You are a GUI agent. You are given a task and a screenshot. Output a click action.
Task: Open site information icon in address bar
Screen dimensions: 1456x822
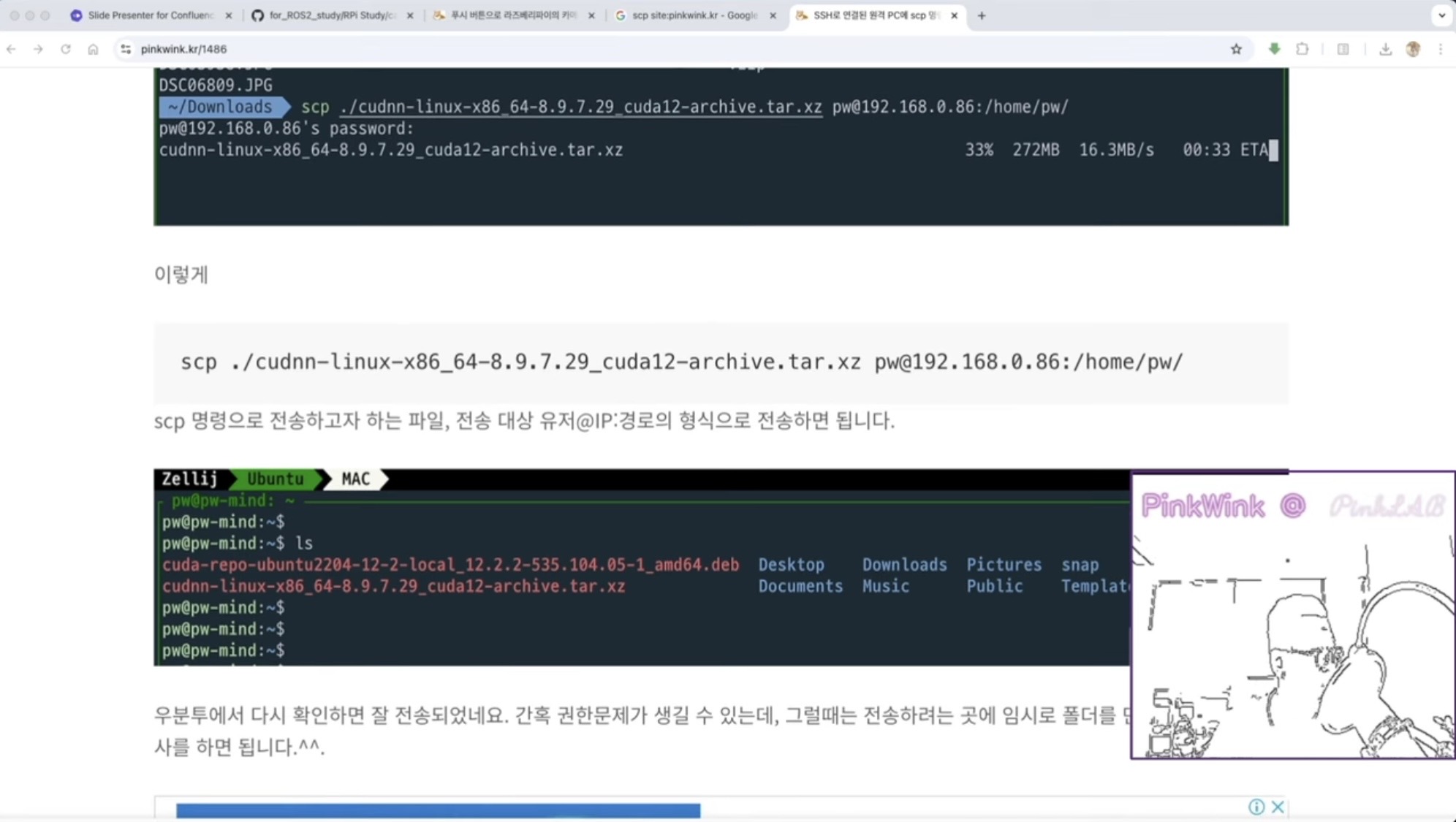(126, 49)
